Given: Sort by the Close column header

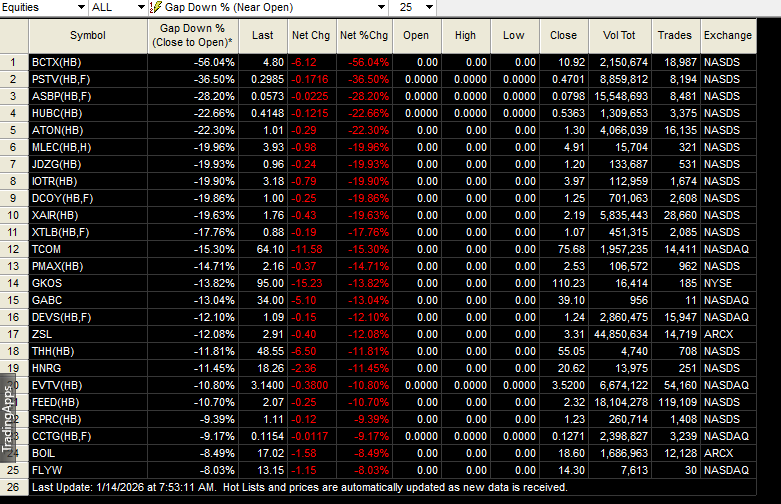Looking at the screenshot, I should click(x=563, y=35).
